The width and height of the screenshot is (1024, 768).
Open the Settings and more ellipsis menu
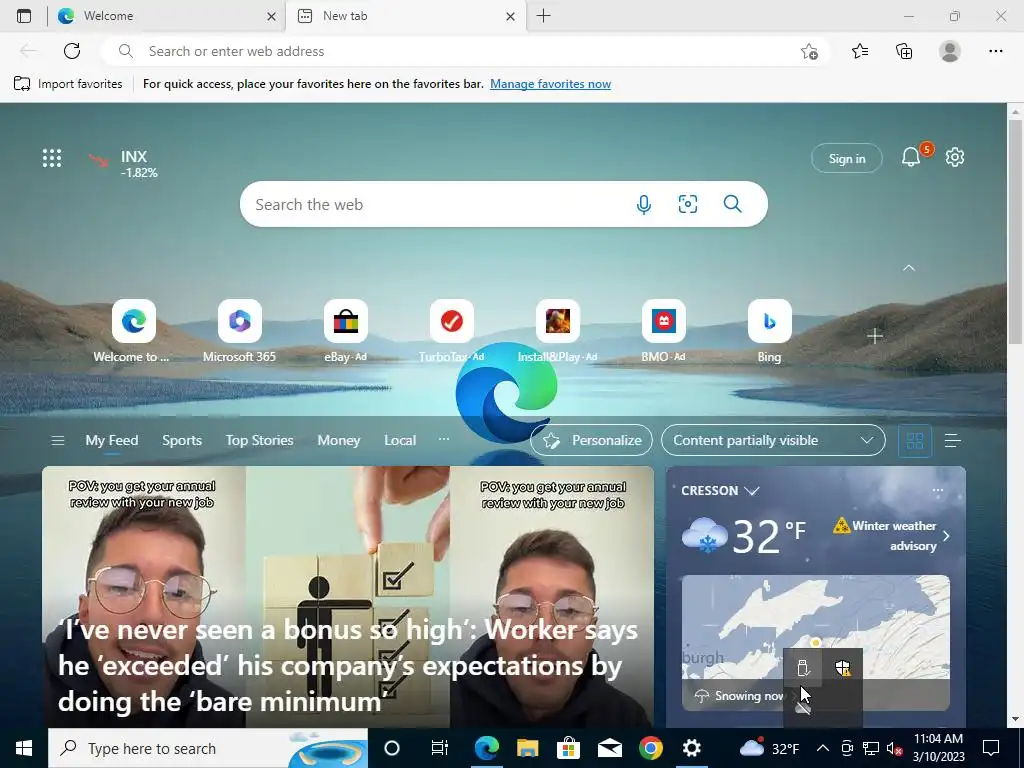995,51
